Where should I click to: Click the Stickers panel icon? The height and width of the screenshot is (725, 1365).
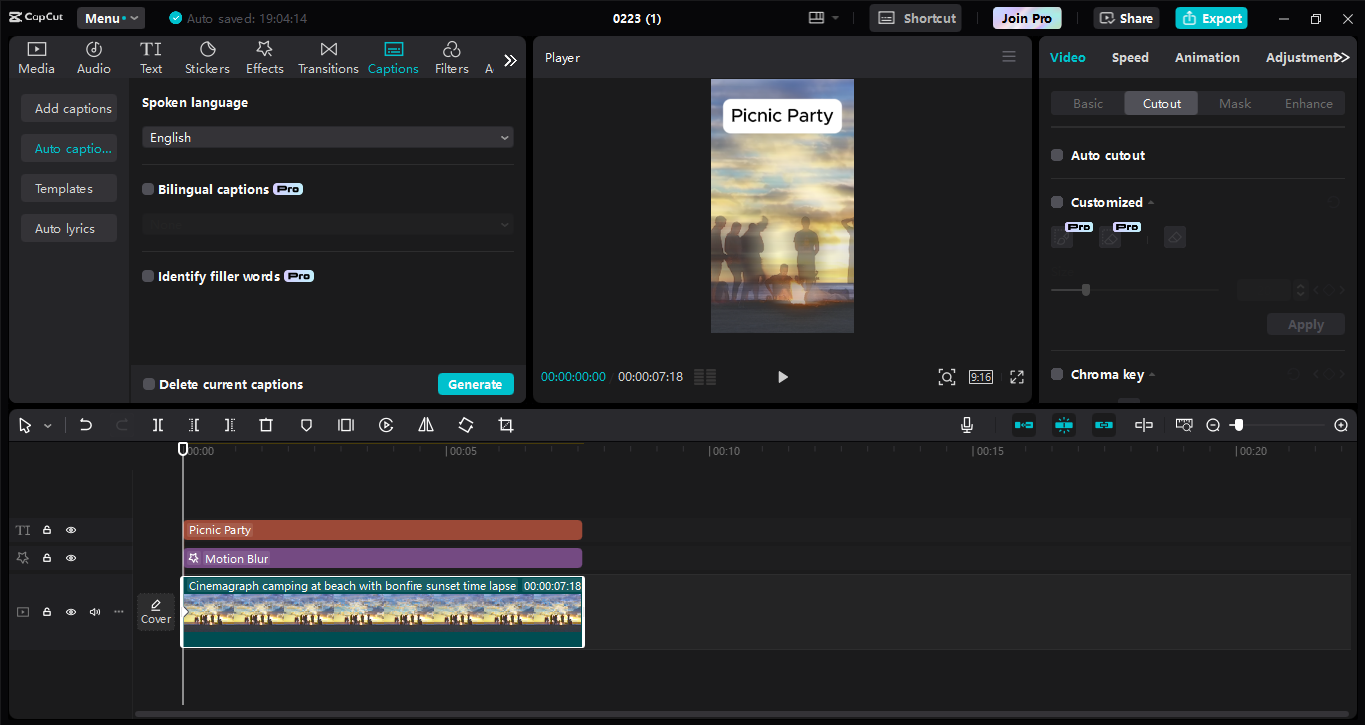coord(207,55)
